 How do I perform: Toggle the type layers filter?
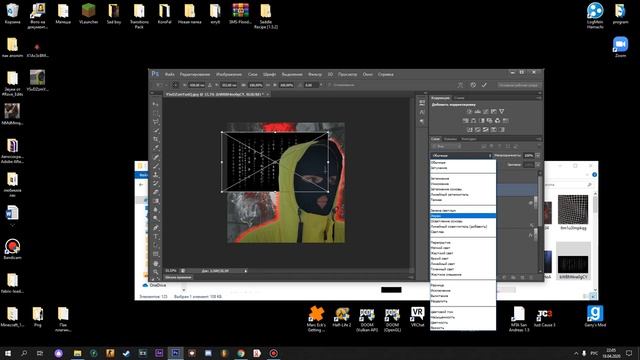[x=500, y=146]
